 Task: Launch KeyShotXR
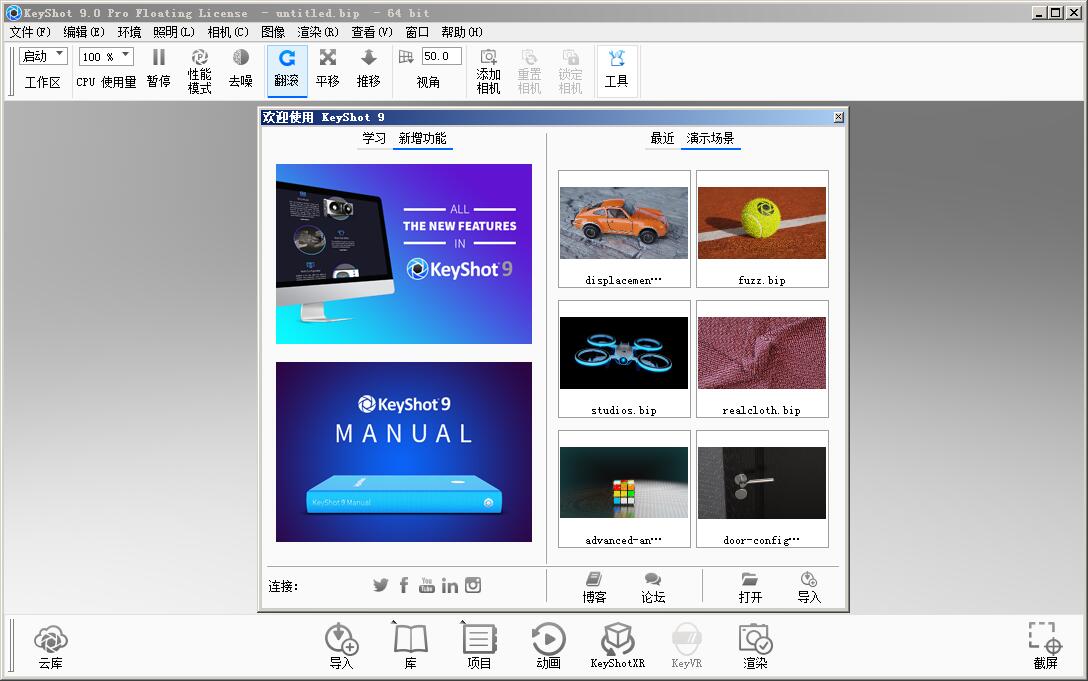[x=618, y=646]
